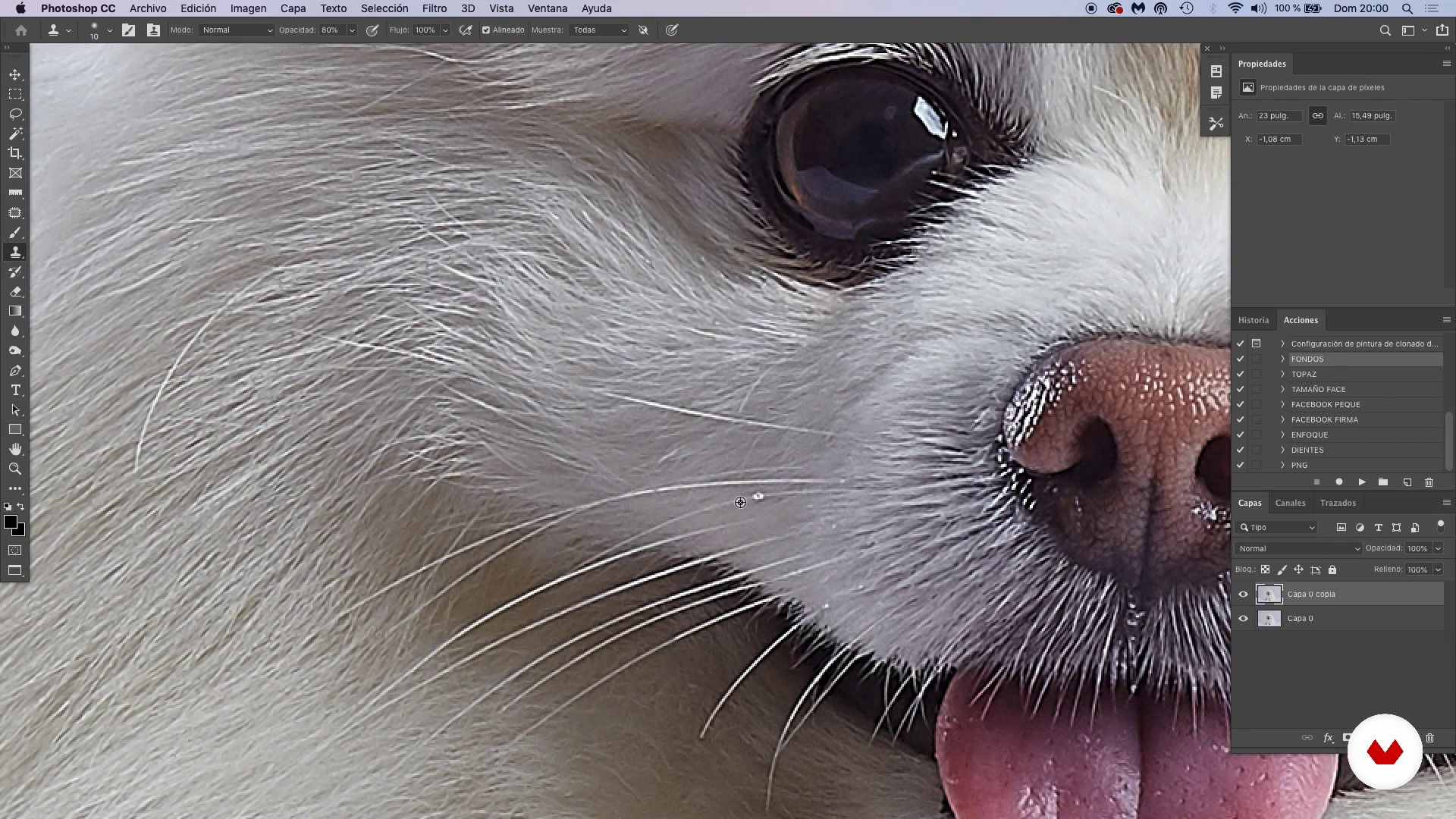Toggle the FONDOS action set checkmark
Image resolution: width=1456 pixels, height=819 pixels.
tap(1241, 359)
